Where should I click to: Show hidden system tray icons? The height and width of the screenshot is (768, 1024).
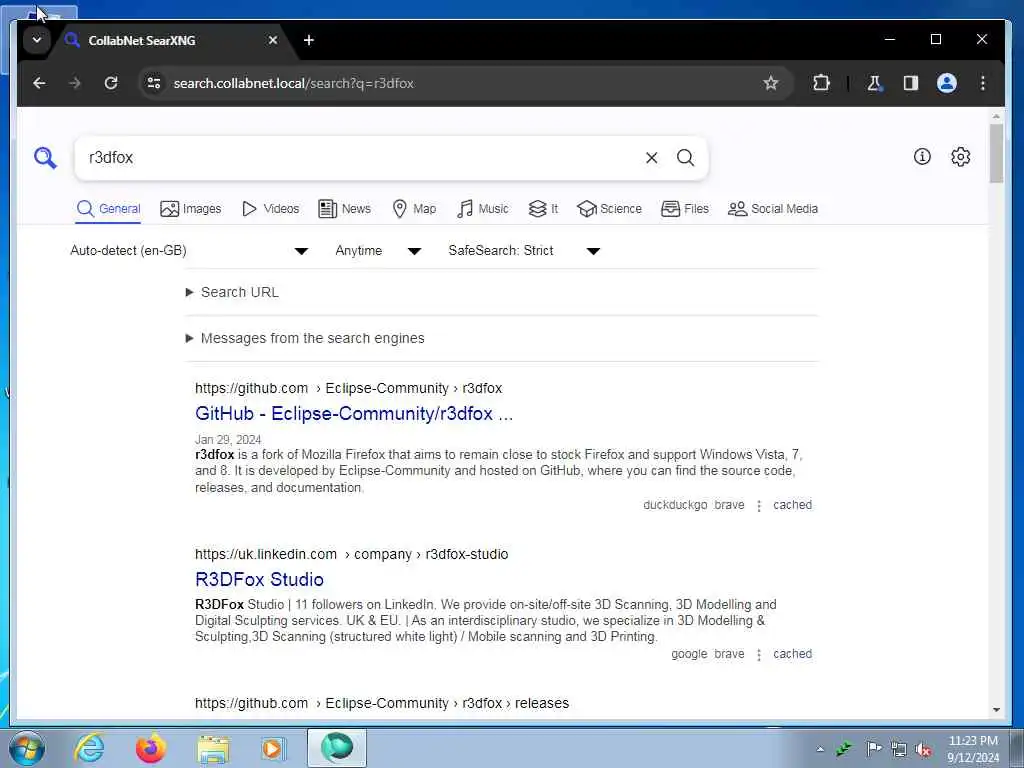click(820, 749)
